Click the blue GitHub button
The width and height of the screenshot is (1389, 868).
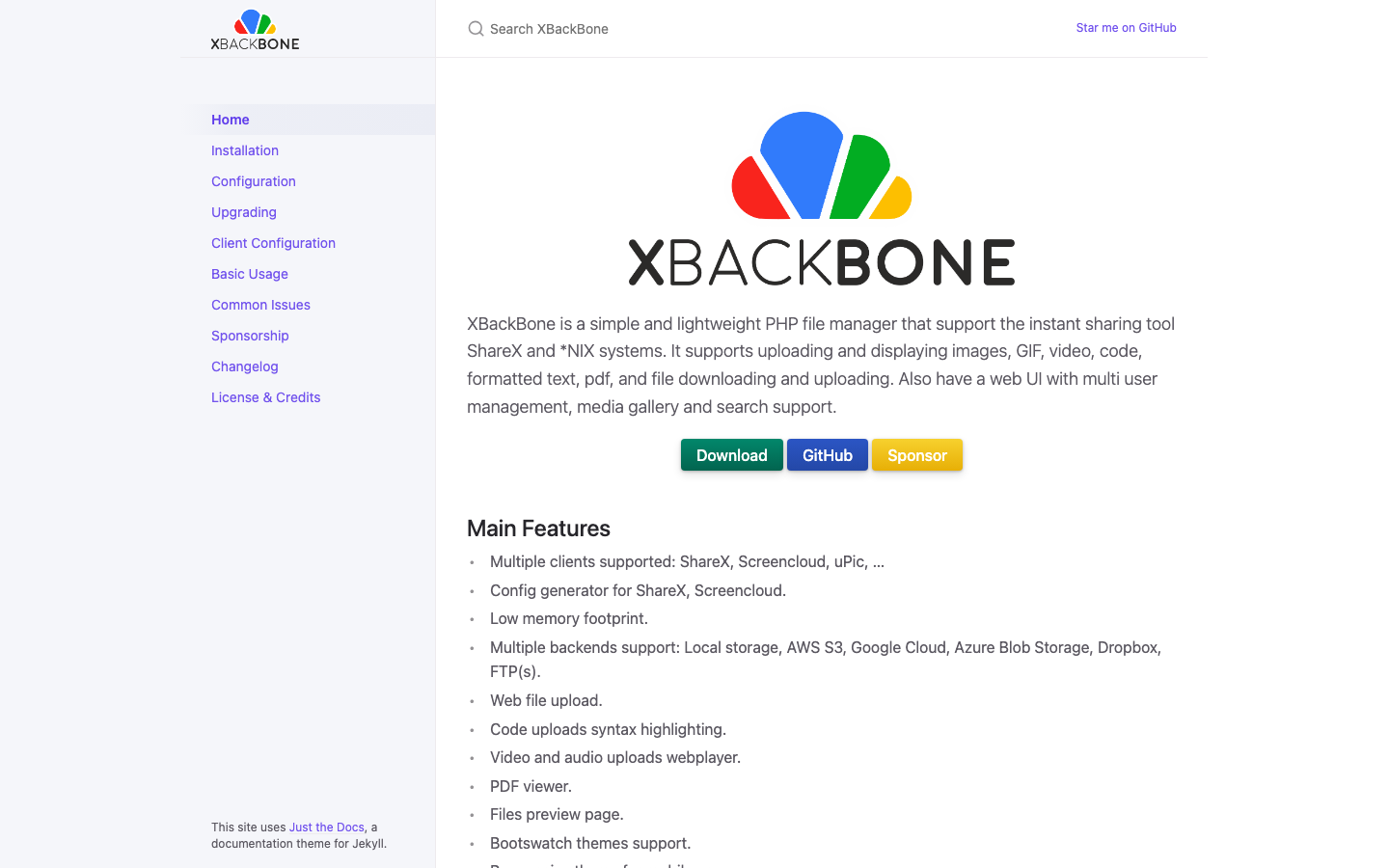click(828, 455)
